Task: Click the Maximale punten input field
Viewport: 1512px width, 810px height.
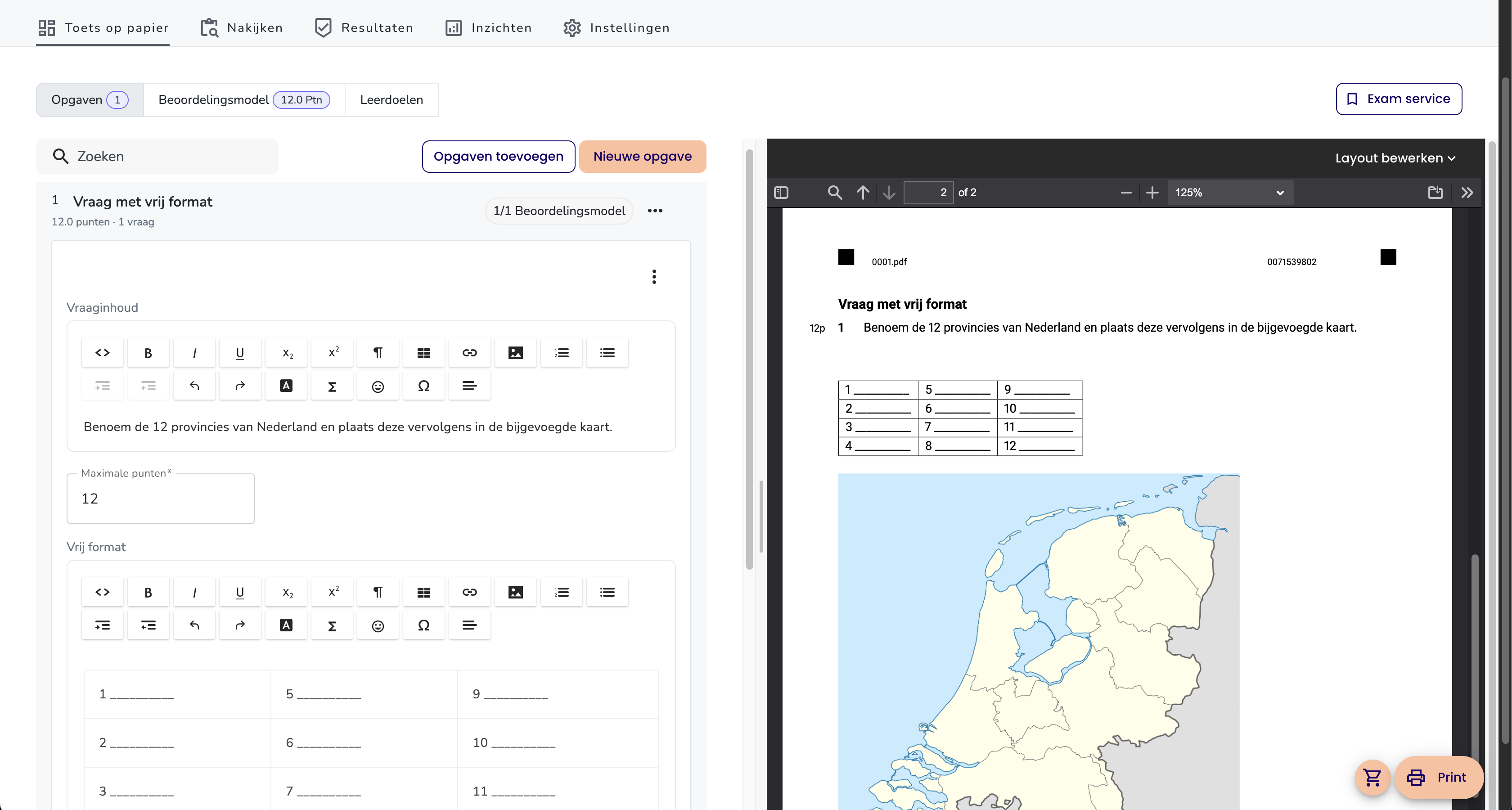Action: [x=161, y=498]
